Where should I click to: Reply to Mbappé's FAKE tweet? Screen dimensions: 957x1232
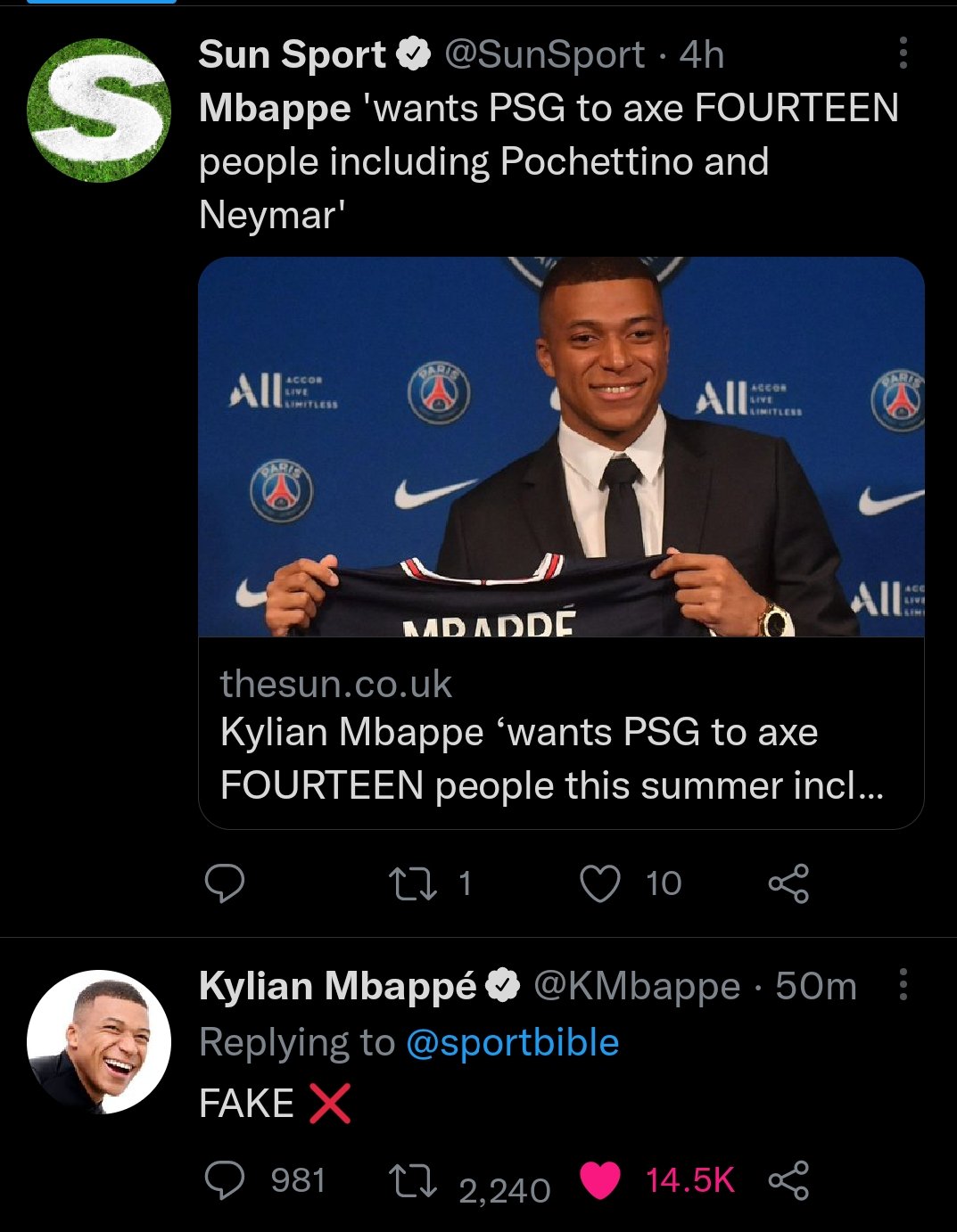pos(225,1180)
